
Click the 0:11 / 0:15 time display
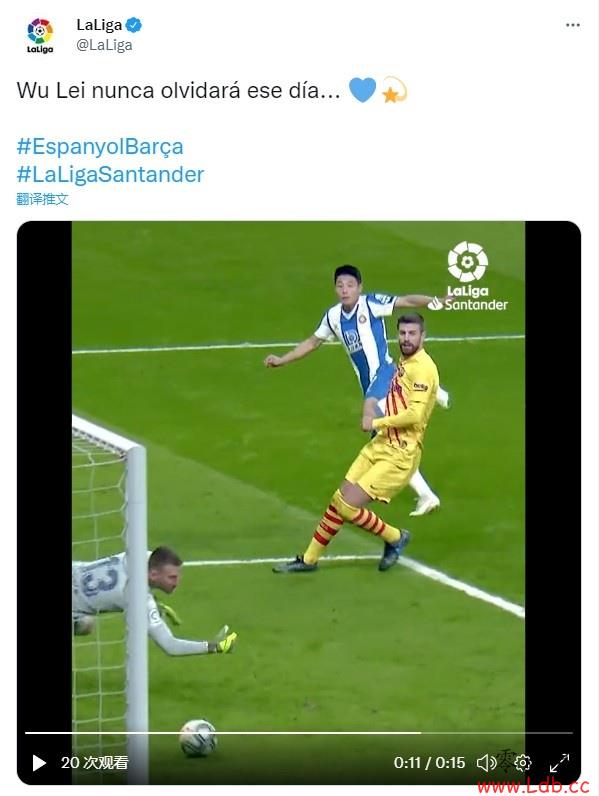pyautogui.click(x=429, y=762)
